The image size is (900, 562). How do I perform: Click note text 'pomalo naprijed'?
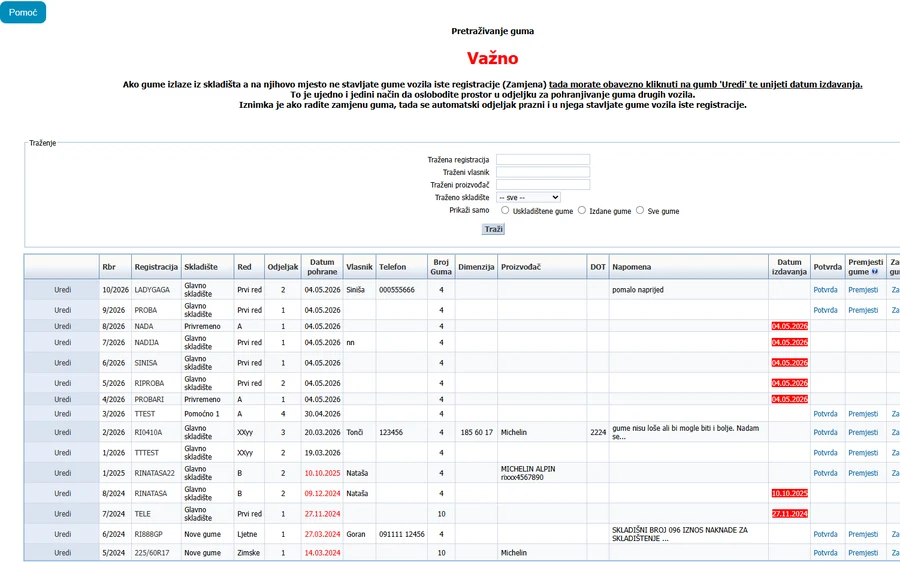[638, 290]
